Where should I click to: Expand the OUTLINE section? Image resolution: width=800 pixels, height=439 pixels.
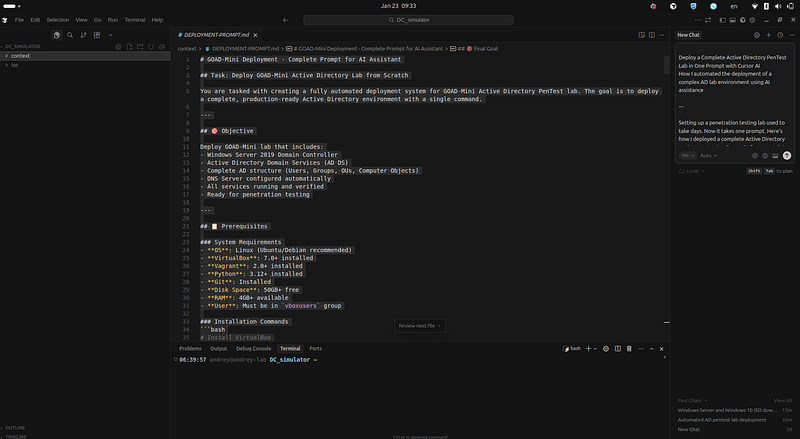tap(14, 428)
